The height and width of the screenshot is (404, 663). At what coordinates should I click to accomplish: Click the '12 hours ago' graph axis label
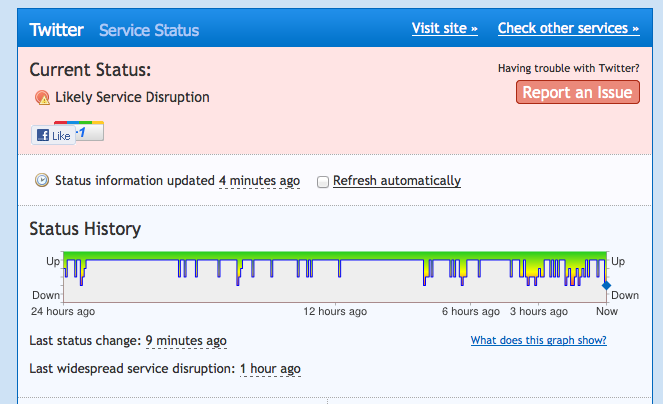pos(335,311)
